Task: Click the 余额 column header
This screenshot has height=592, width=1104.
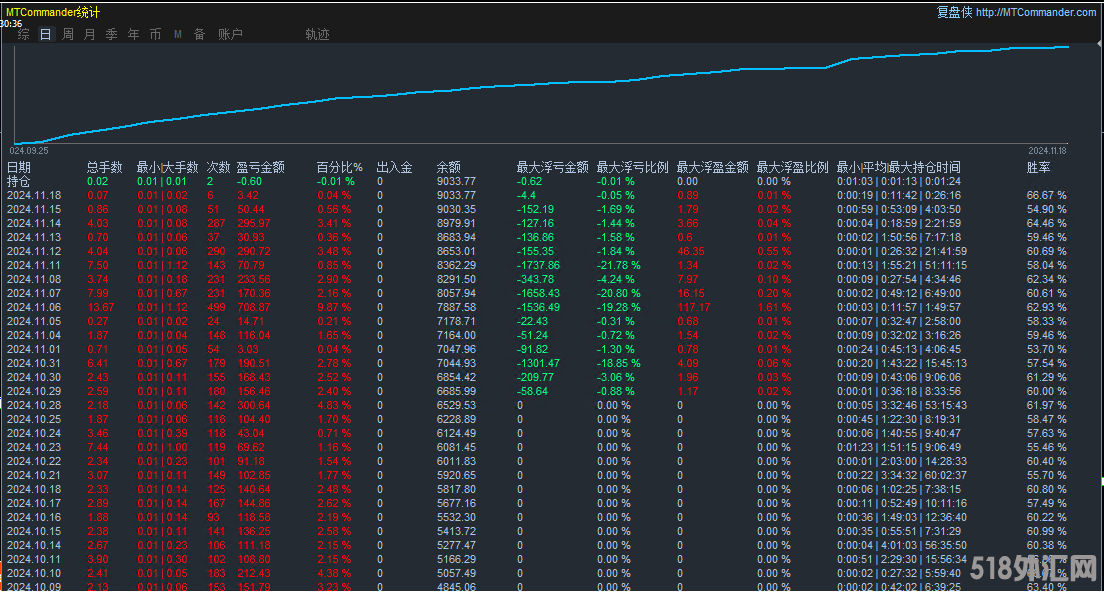Action: 448,167
